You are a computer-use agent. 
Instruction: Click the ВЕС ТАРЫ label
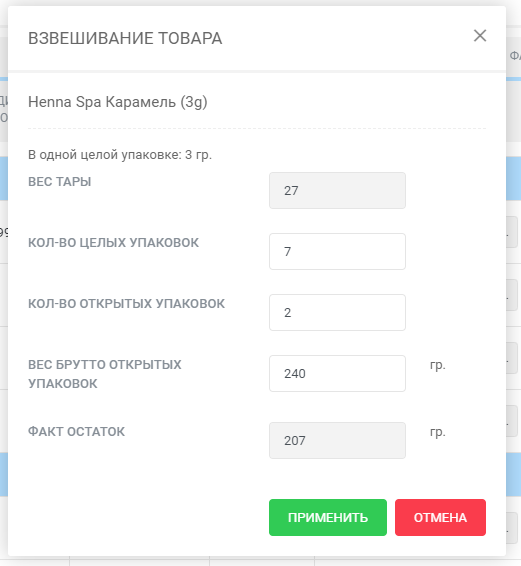click(x=60, y=182)
